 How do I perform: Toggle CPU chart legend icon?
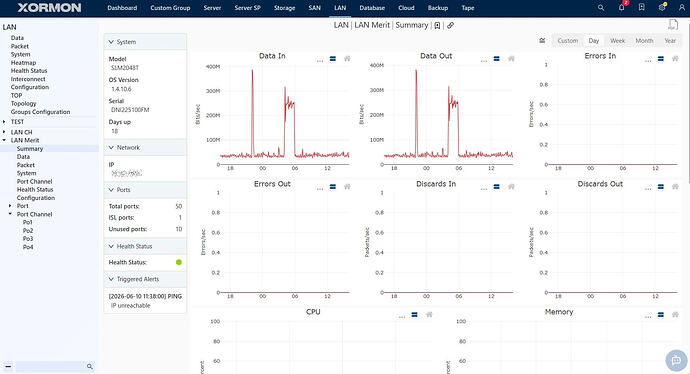point(415,315)
